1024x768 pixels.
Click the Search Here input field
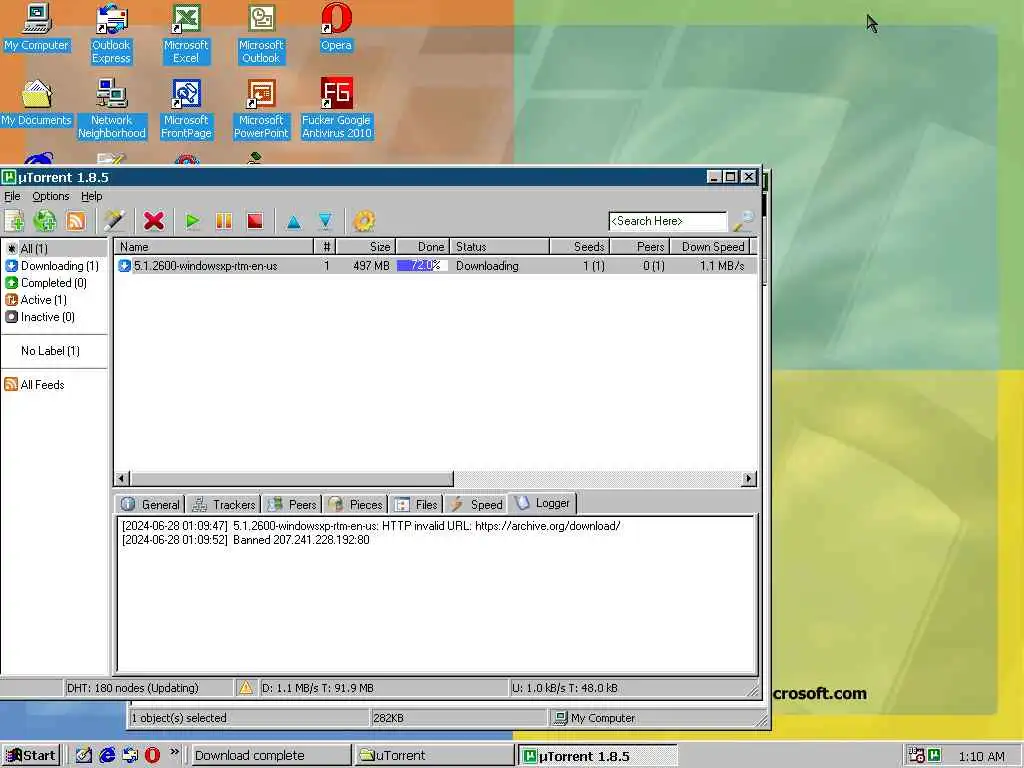(667, 221)
